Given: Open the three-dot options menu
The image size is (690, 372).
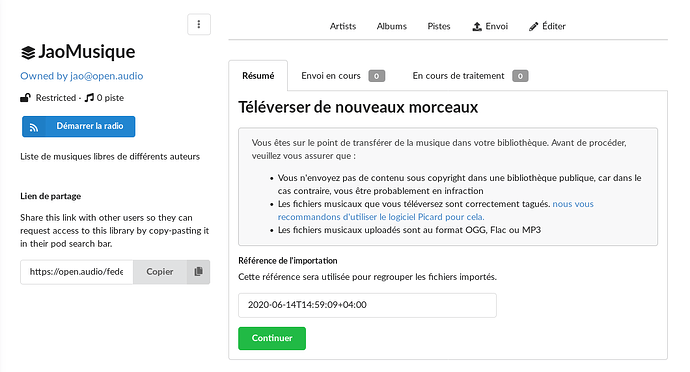Looking at the screenshot, I should pos(199,24).
